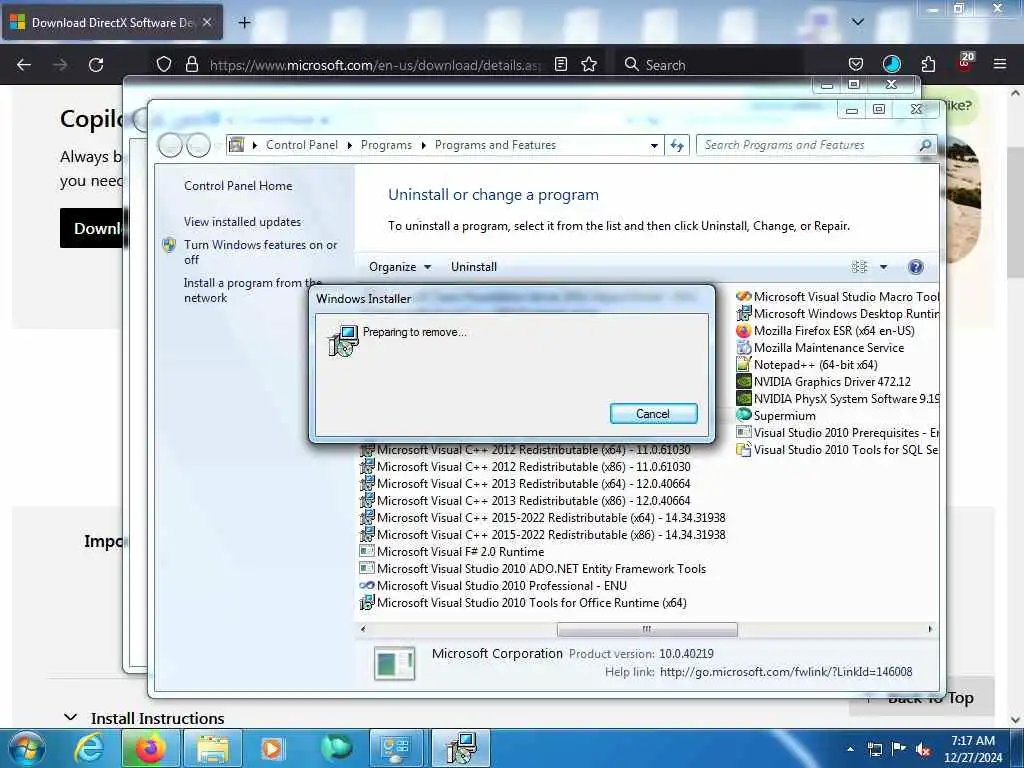Expand the address bar history dropdown
The height and width of the screenshot is (768, 1024).
pyautogui.click(x=654, y=145)
